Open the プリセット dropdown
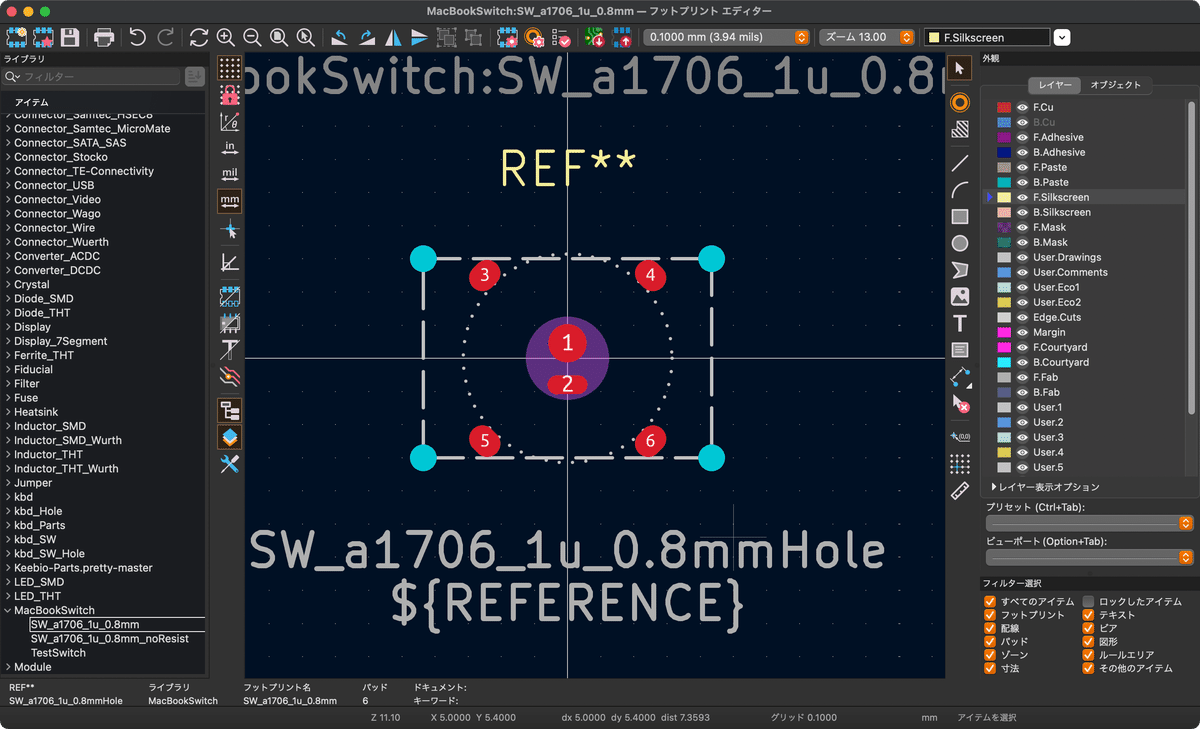The width and height of the screenshot is (1200, 729). [x=1089, y=522]
